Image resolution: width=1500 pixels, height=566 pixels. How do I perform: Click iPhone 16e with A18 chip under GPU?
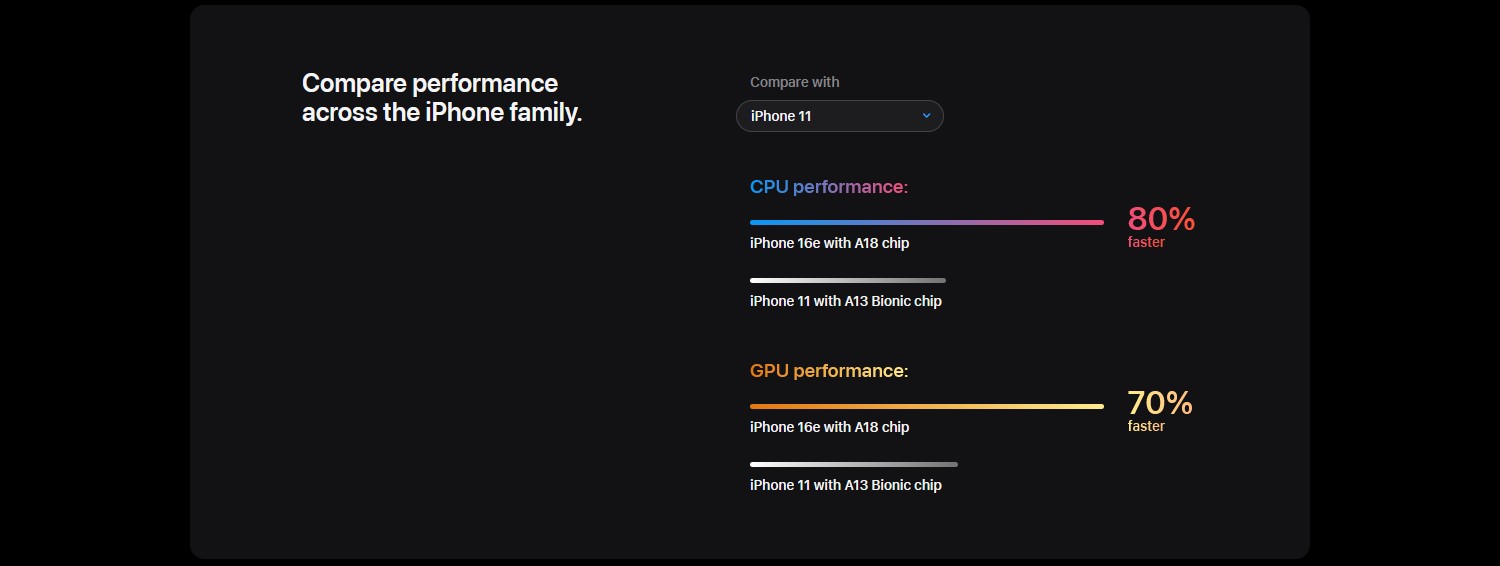click(830, 427)
